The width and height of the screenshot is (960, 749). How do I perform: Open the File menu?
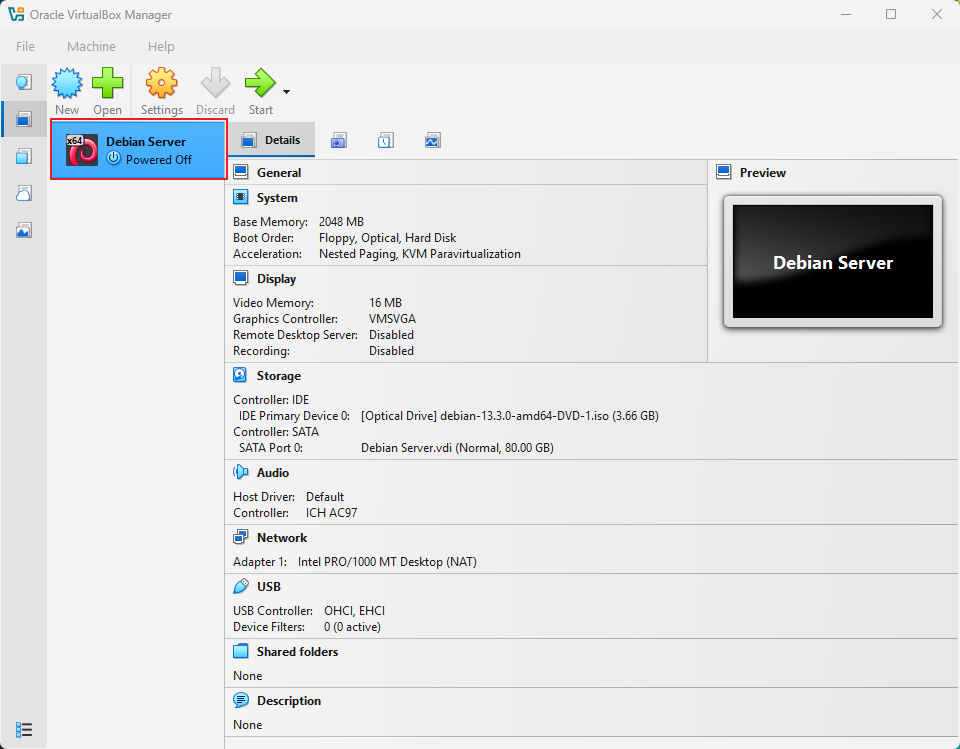25,46
